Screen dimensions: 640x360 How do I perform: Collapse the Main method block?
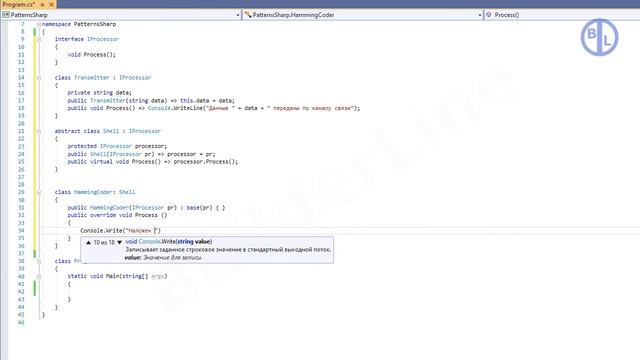(x=39, y=276)
